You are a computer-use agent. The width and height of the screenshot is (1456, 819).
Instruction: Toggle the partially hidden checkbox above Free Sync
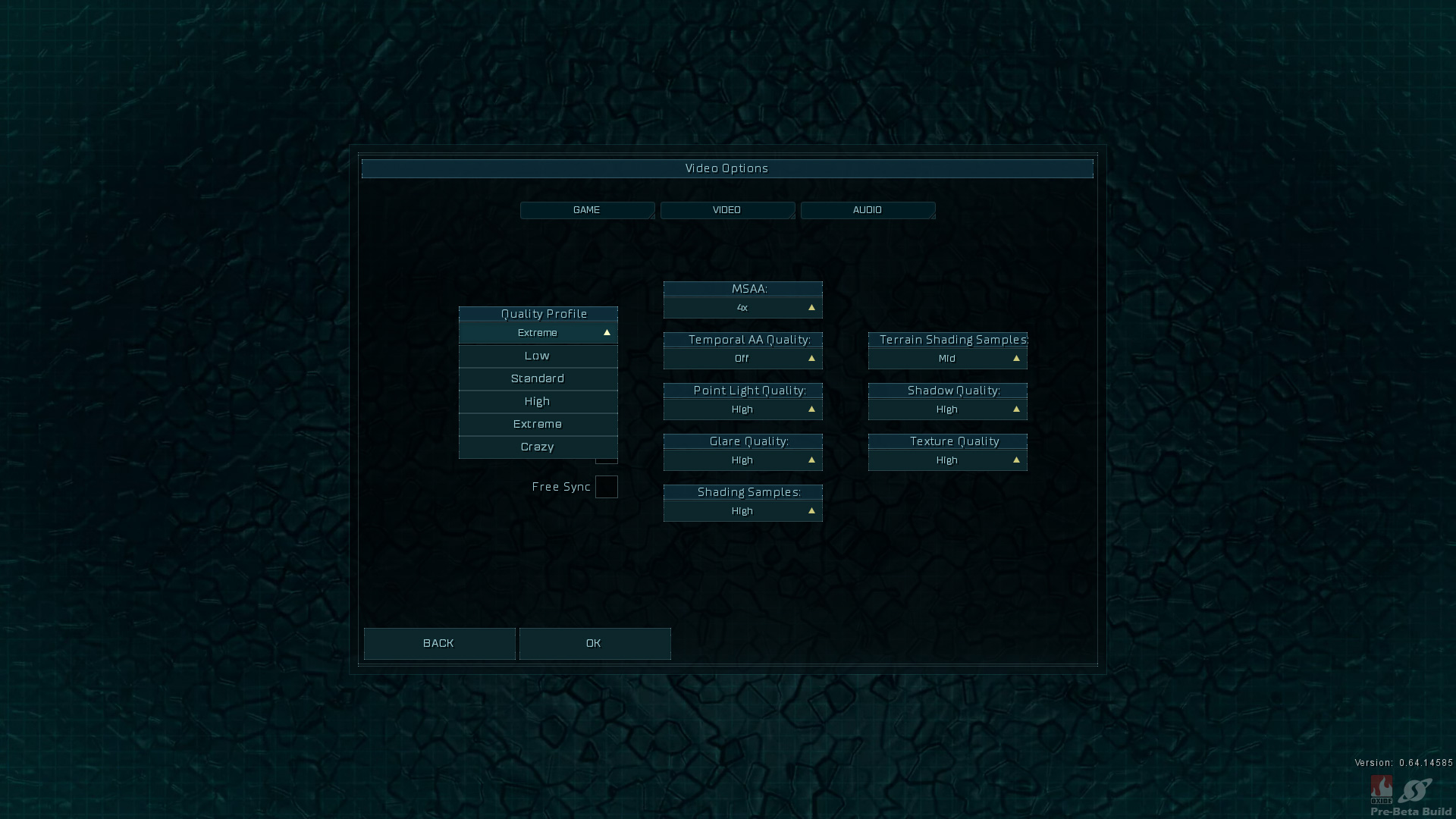(606, 461)
